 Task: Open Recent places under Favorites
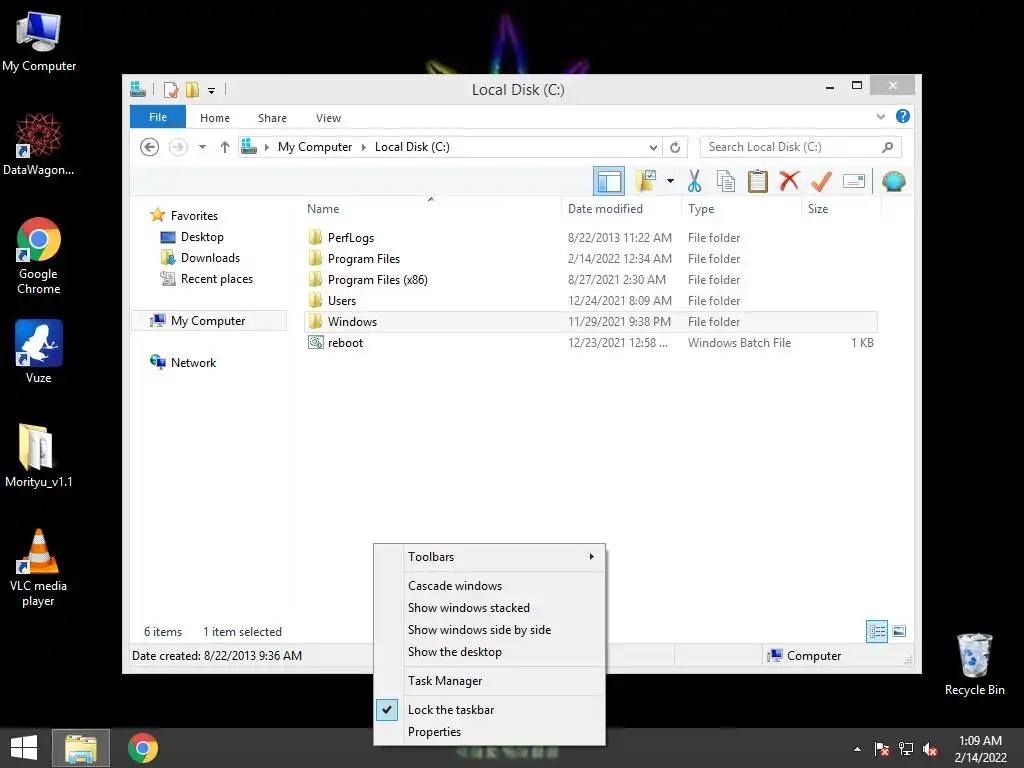[x=216, y=279]
